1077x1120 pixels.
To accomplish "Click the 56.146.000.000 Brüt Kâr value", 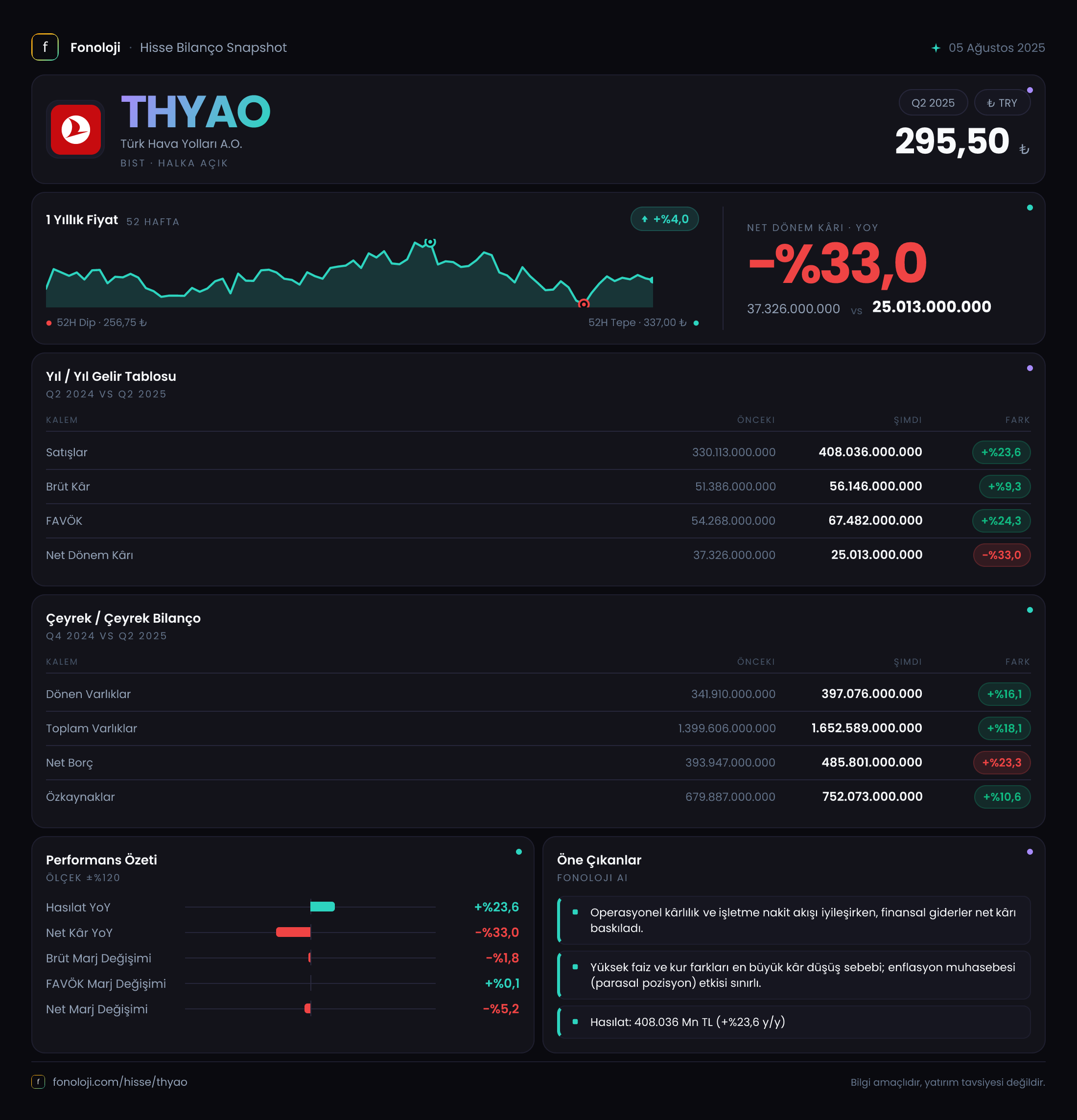I will [x=875, y=486].
